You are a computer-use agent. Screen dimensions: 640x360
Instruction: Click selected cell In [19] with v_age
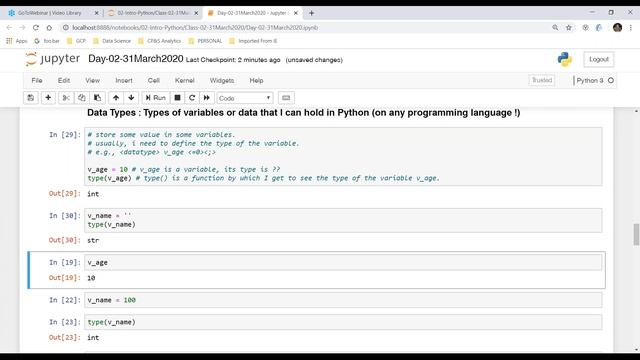pyautogui.click(x=343, y=262)
